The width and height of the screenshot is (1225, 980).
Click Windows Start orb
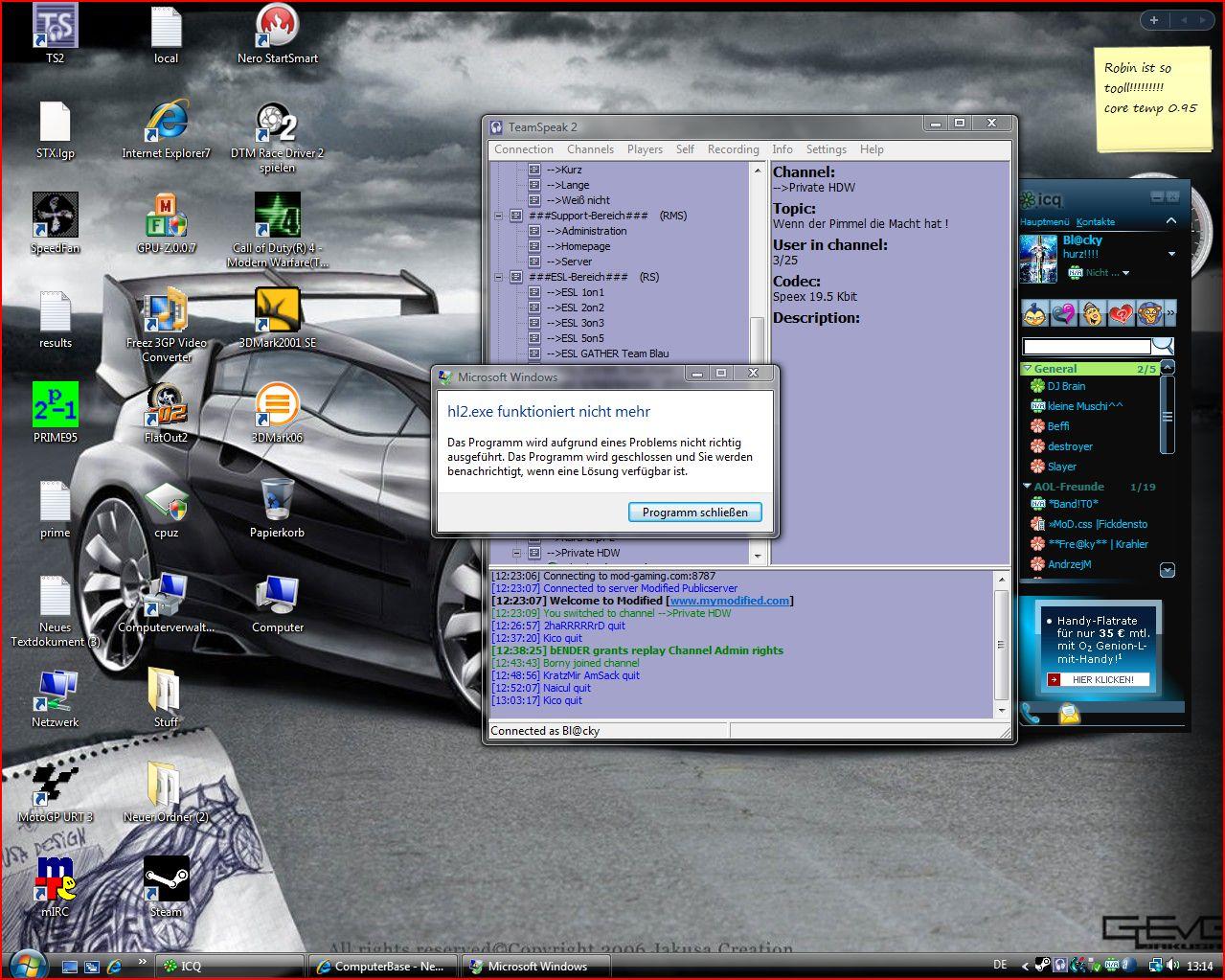pos(27,965)
